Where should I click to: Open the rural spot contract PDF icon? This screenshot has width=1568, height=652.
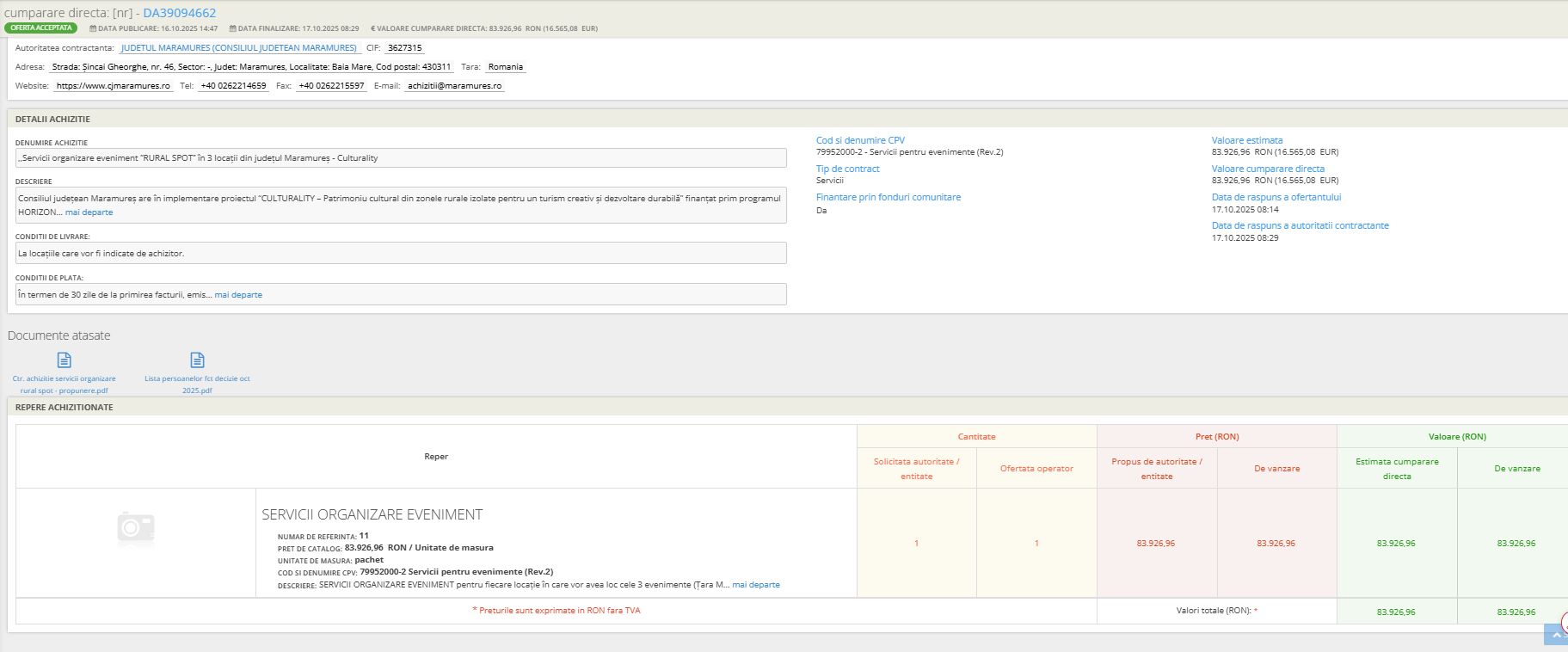coord(64,360)
